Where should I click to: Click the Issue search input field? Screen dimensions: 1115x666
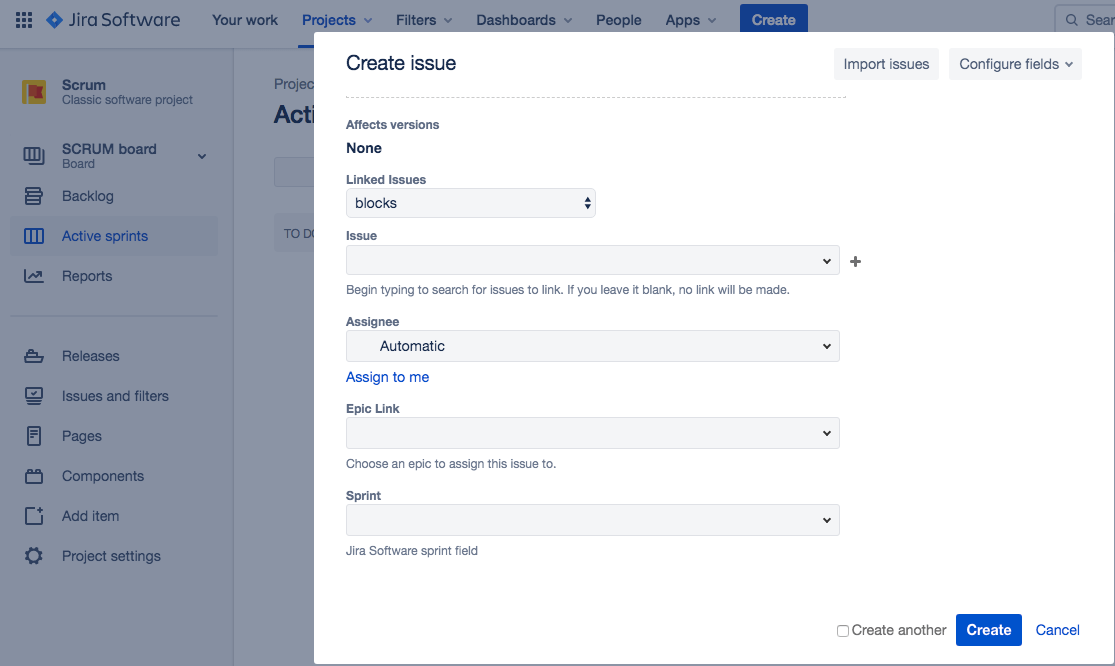(582, 261)
